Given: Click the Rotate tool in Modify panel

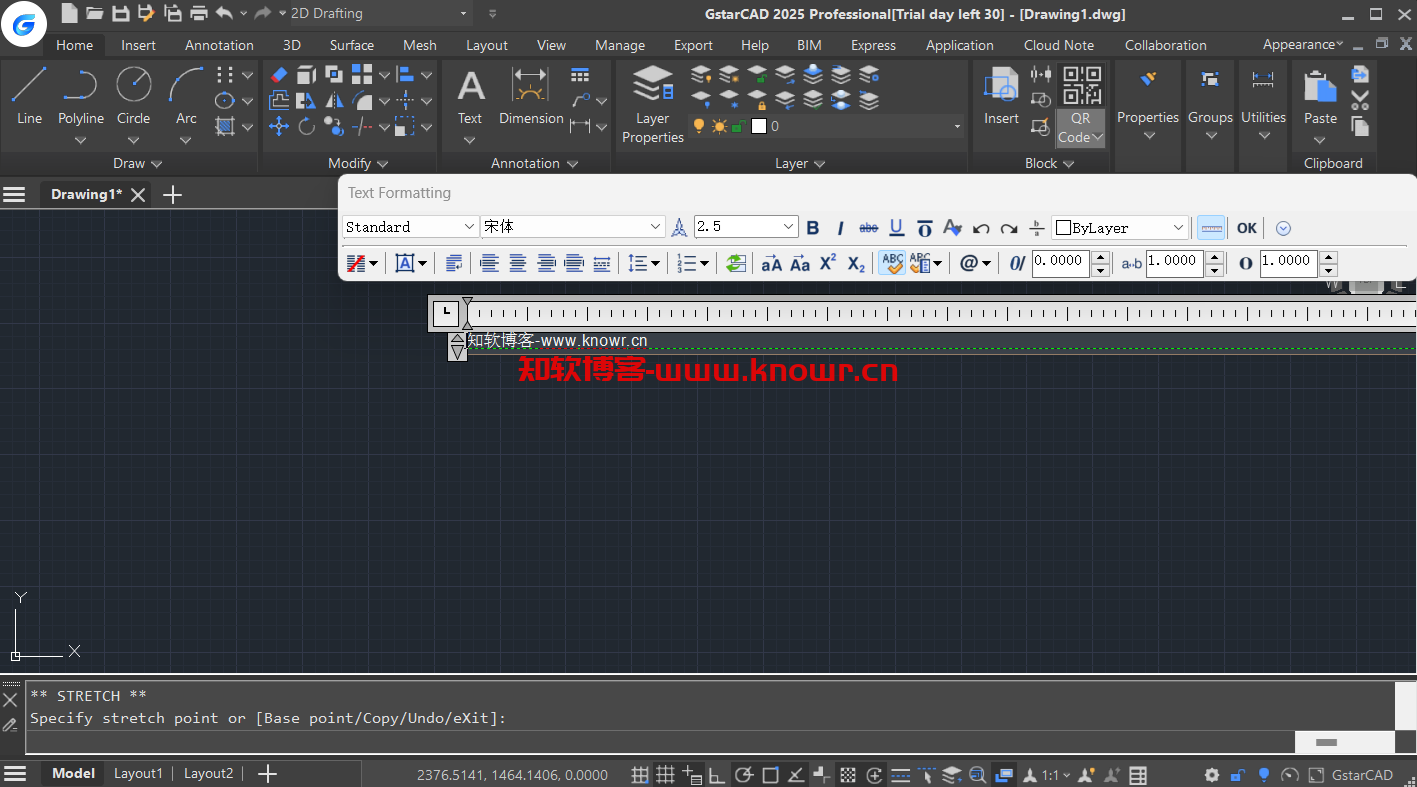Looking at the screenshot, I should (x=306, y=127).
